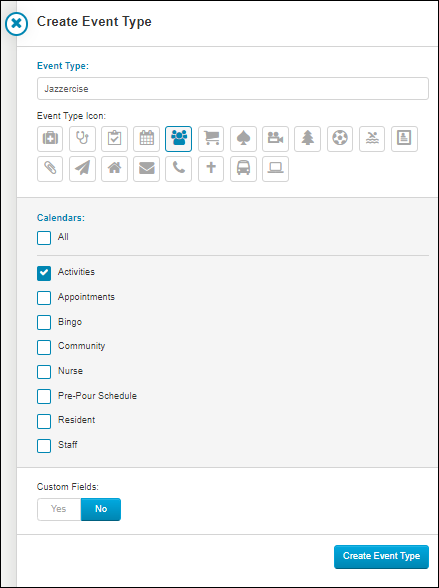The image size is (439, 588).
Task: Select the soccer ball event icon
Action: [340, 139]
